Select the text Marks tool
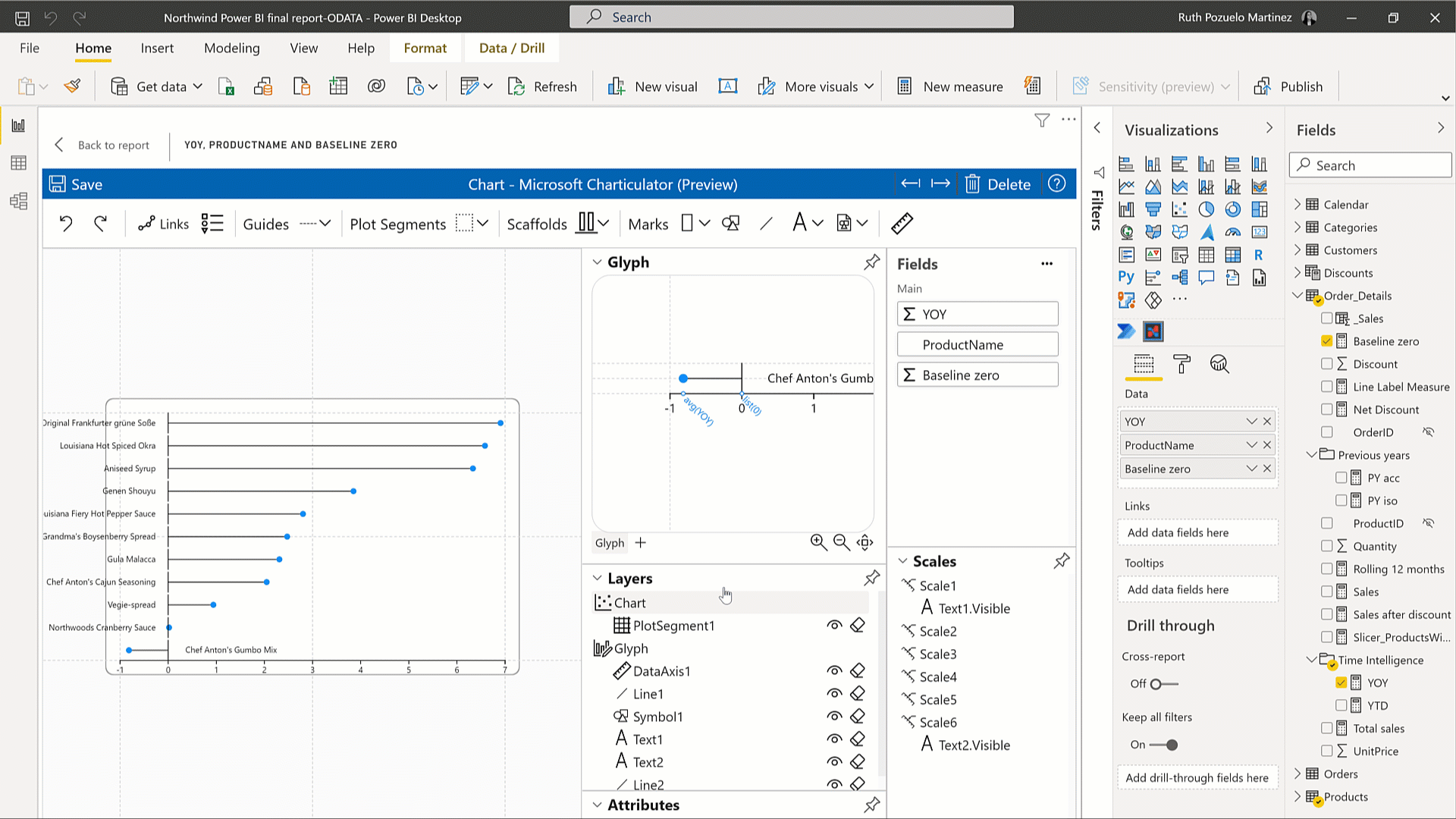Viewport: 1456px width, 819px height. tap(800, 223)
